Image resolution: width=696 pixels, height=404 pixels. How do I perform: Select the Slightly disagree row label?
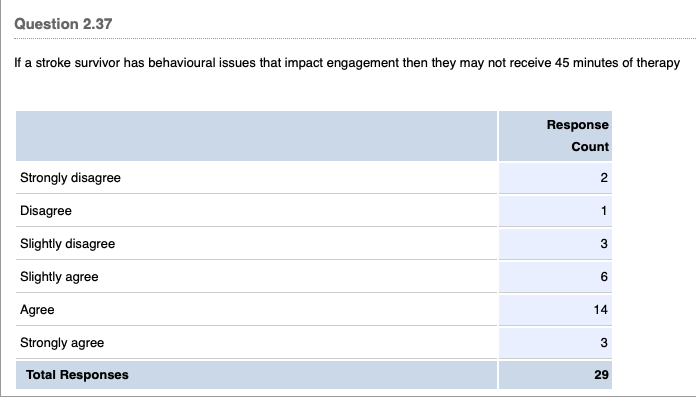(x=67, y=244)
